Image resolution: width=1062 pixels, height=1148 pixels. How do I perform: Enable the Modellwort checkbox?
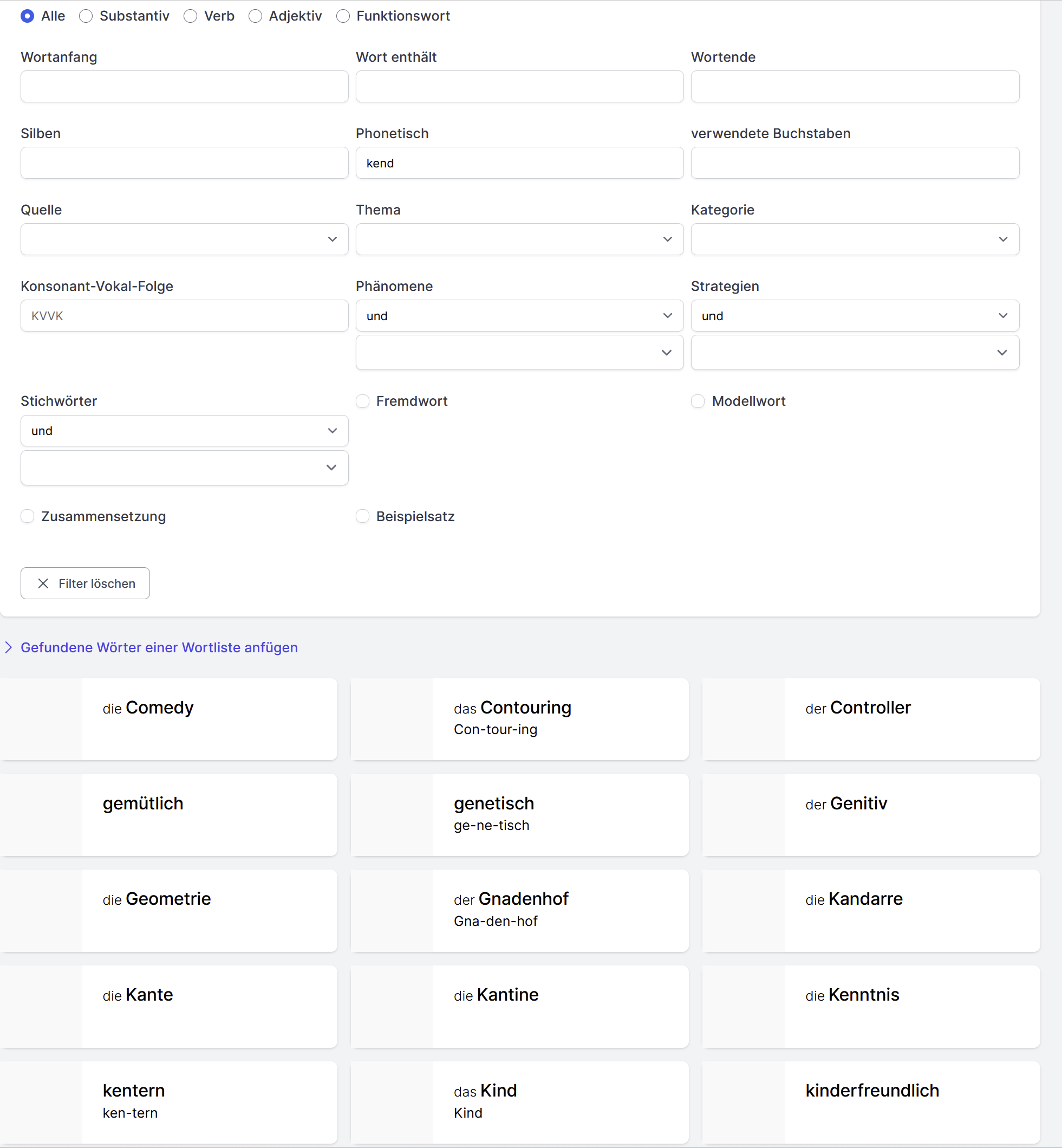(698, 401)
